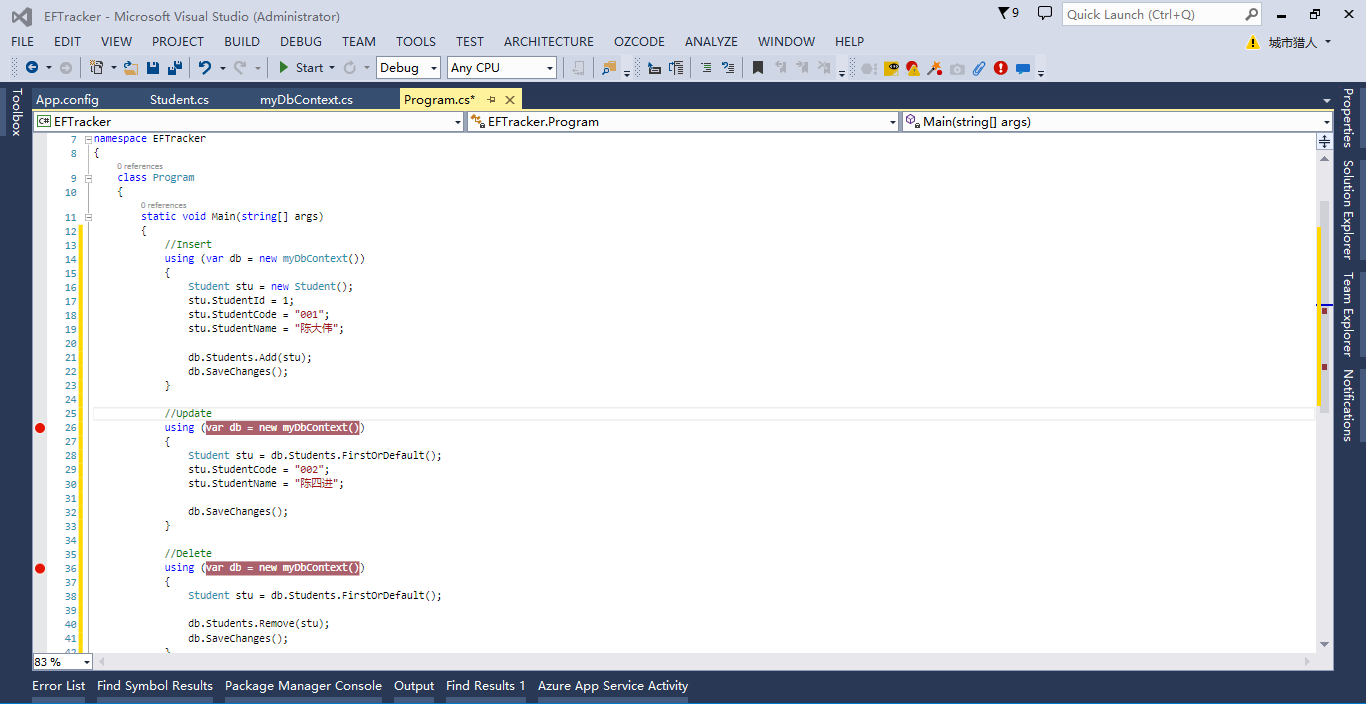Click the comment selected lines icon

pos(706,67)
